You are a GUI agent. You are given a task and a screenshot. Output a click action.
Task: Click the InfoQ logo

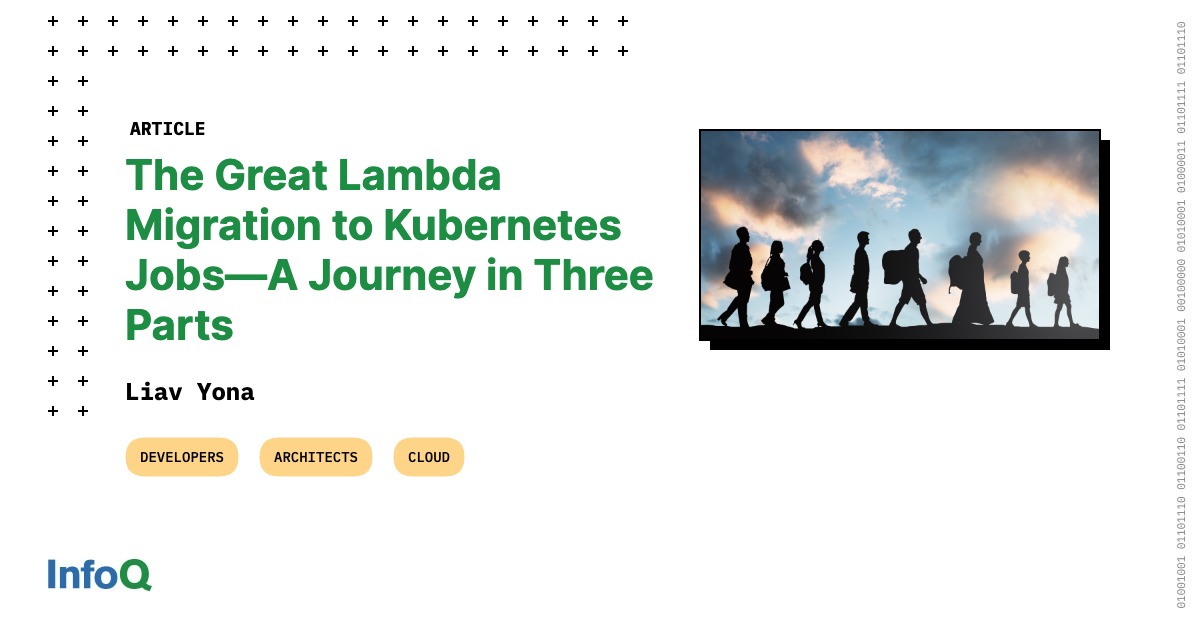point(99,574)
